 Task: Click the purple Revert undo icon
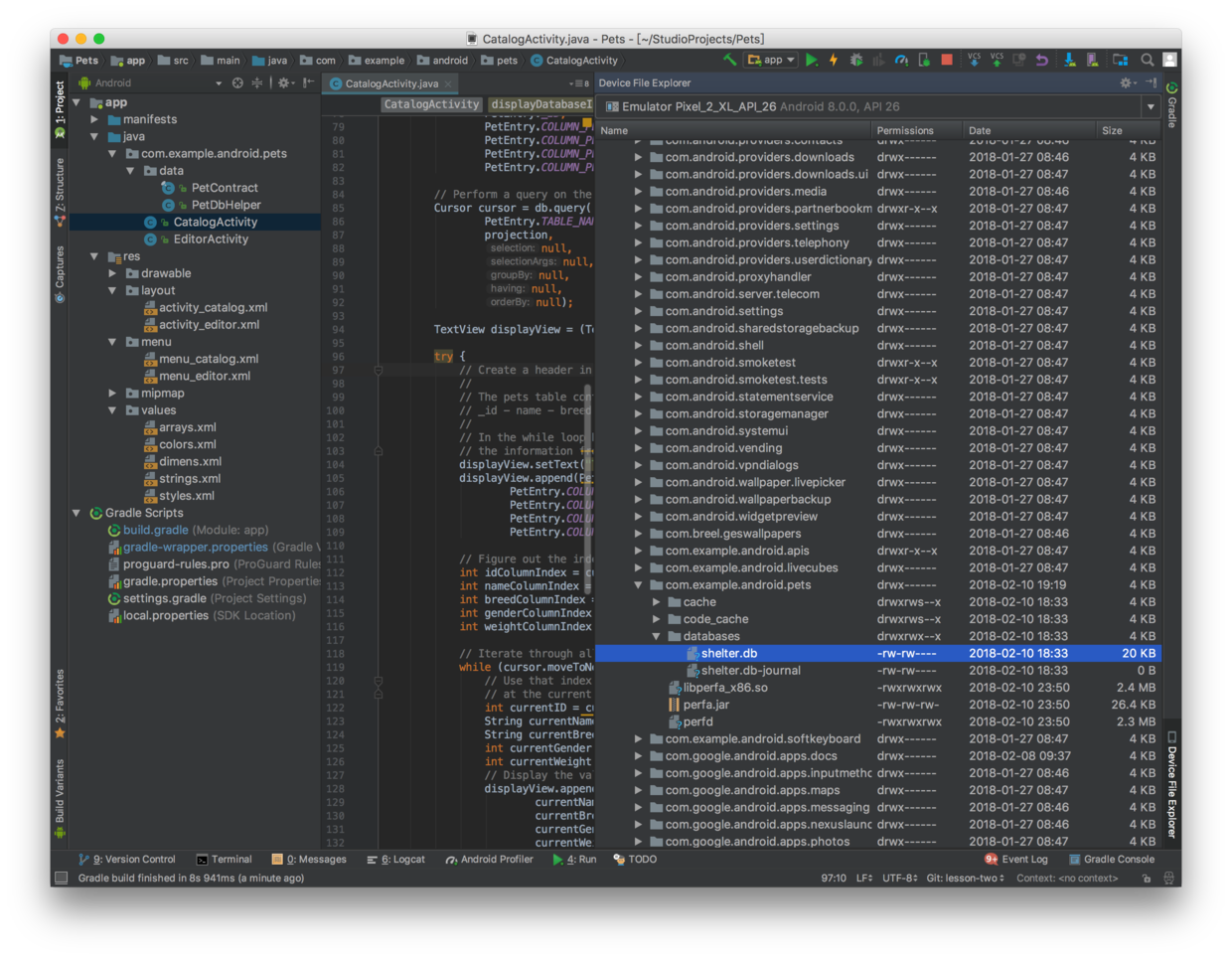[x=1042, y=60]
